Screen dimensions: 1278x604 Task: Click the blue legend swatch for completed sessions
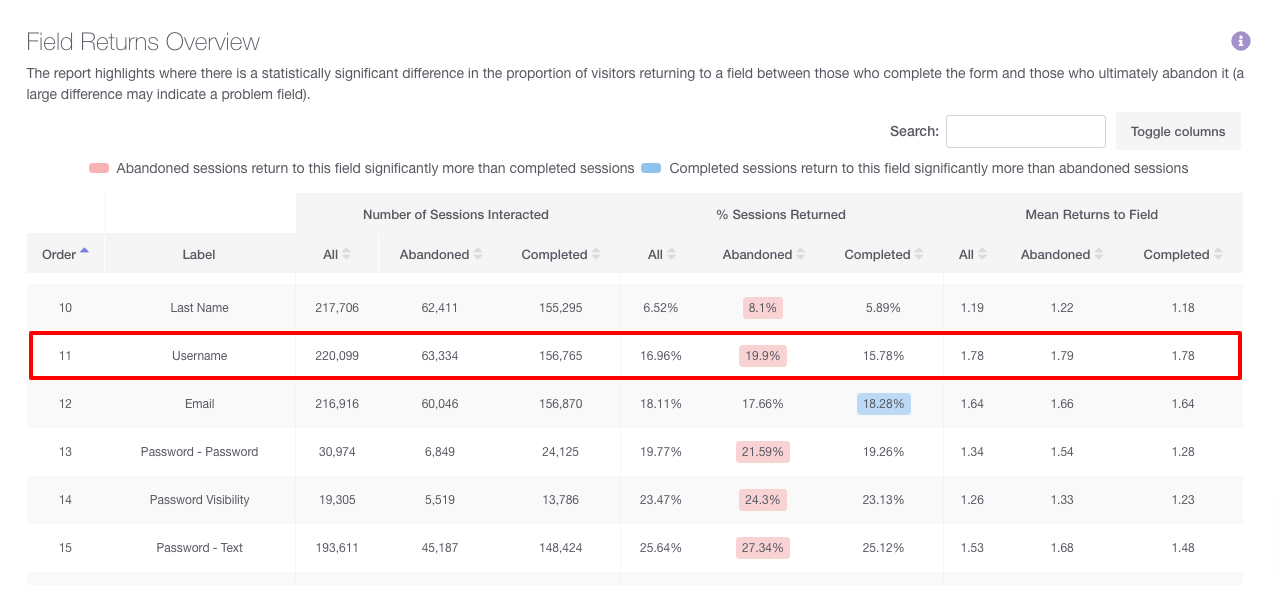click(x=650, y=167)
